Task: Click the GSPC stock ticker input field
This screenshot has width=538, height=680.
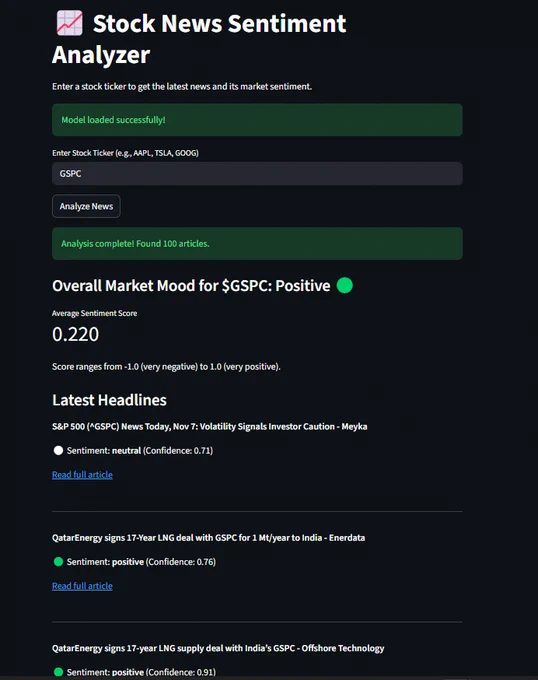Action: [257, 173]
